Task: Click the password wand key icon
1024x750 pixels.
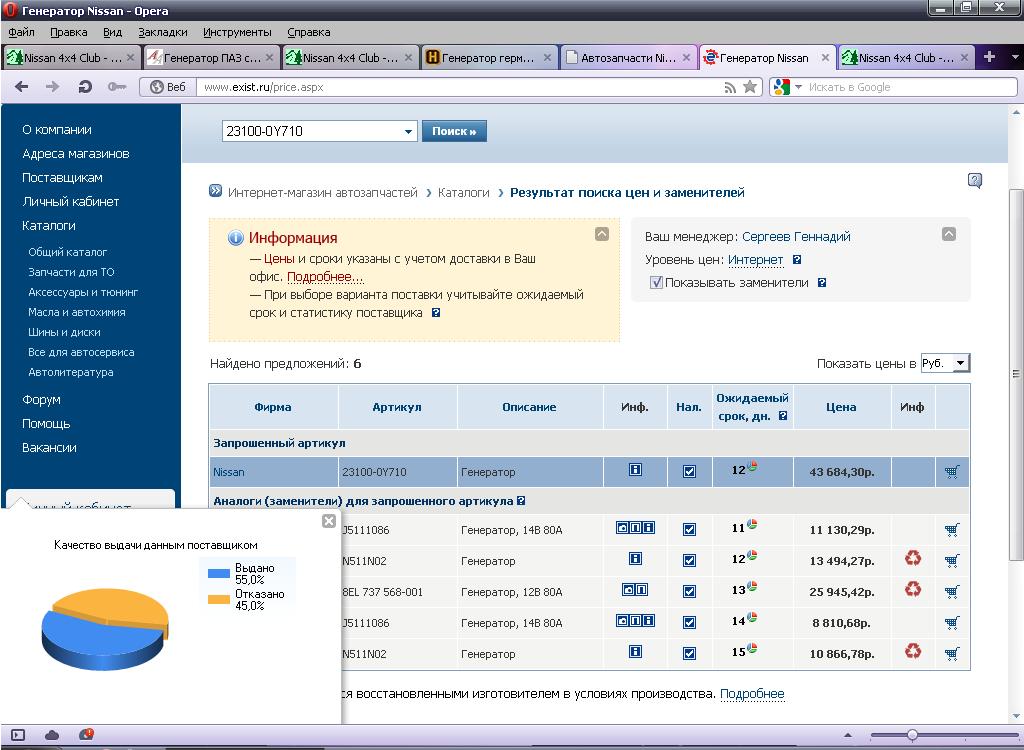Action: pyautogui.click(x=117, y=86)
